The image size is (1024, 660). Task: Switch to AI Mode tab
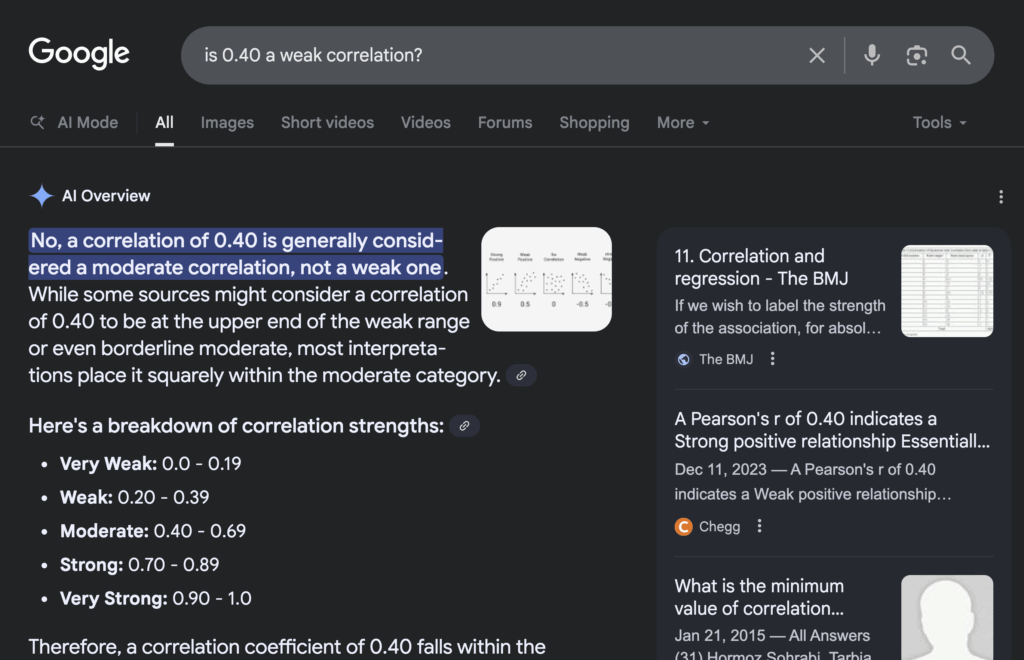tap(75, 122)
